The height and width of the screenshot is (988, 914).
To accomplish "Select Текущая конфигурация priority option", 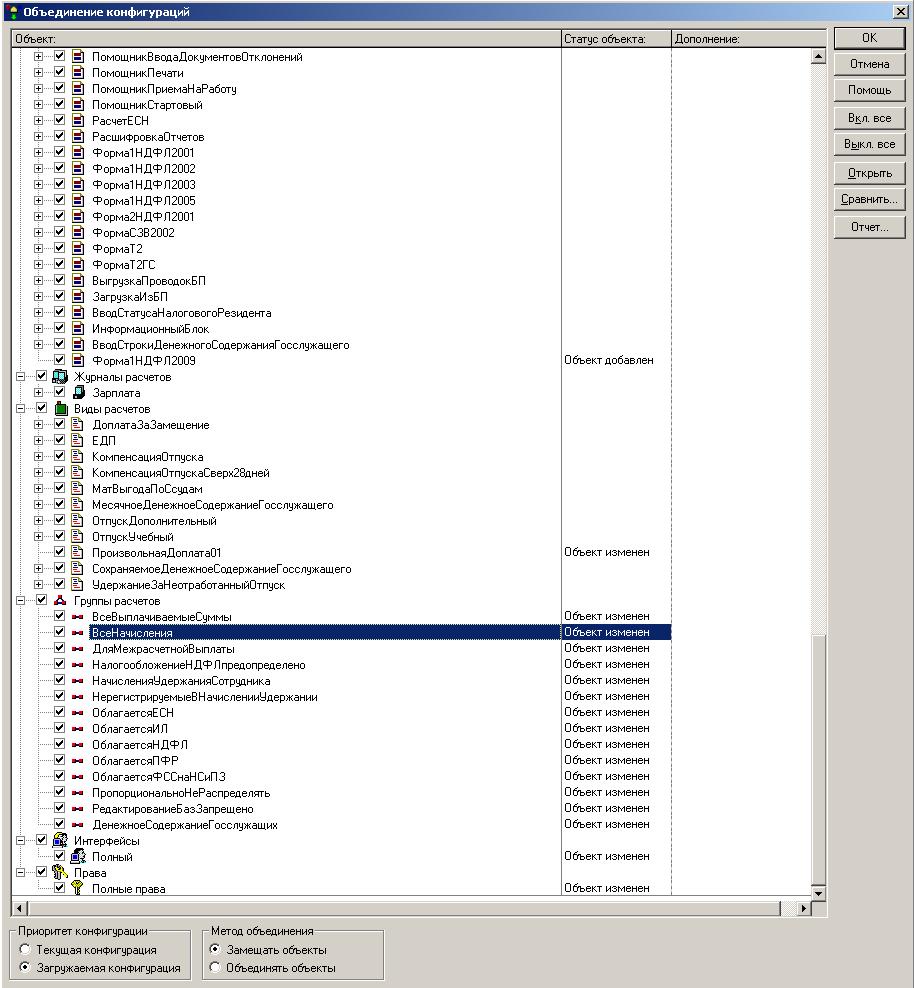I will [x=25, y=949].
